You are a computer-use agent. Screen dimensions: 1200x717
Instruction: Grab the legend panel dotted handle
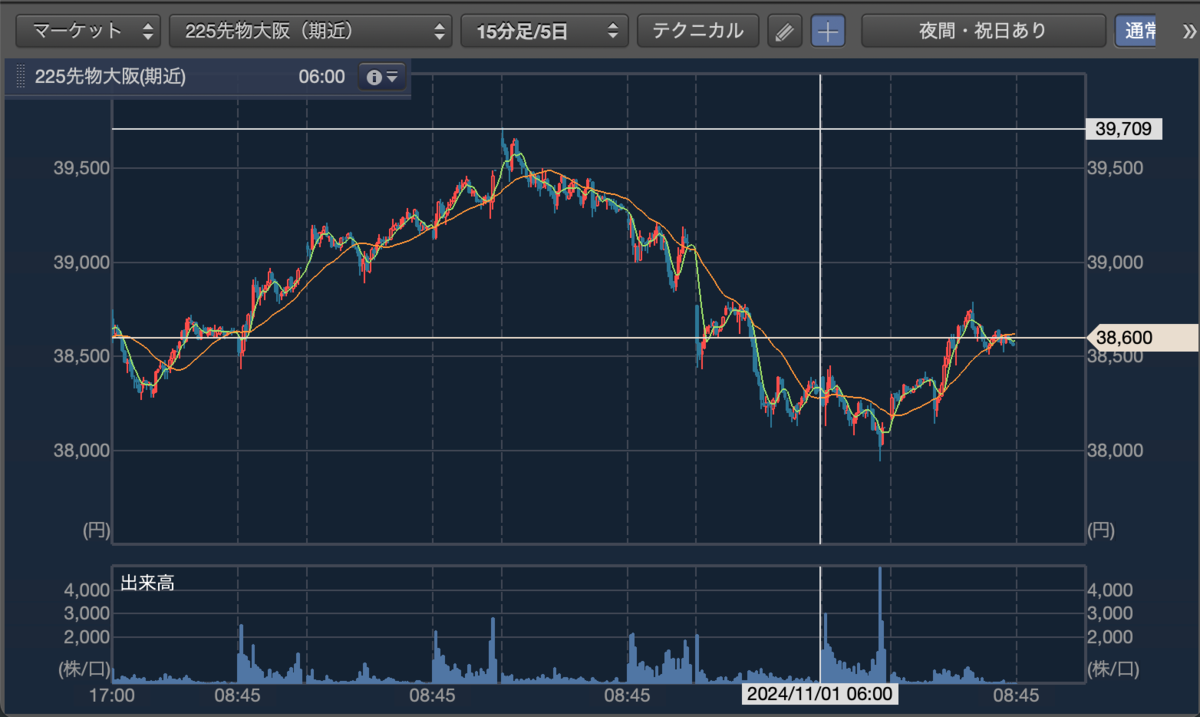(x=20, y=77)
